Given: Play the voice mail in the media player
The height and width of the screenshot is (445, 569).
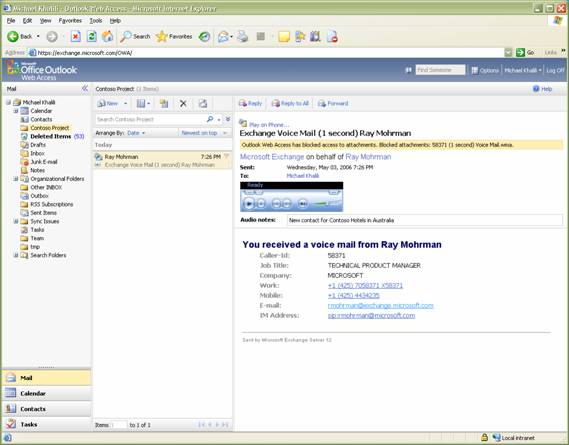Looking at the screenshot, I should click(249, 204).
